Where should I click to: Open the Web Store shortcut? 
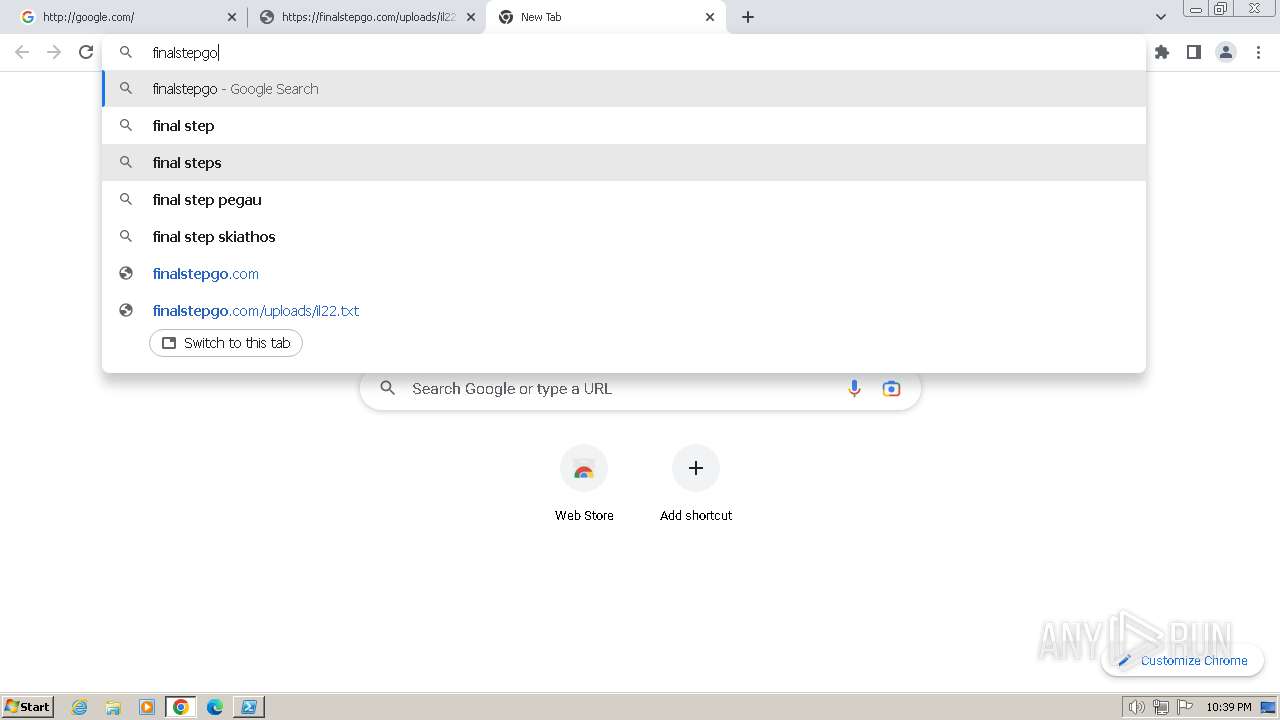coord(584,484)
